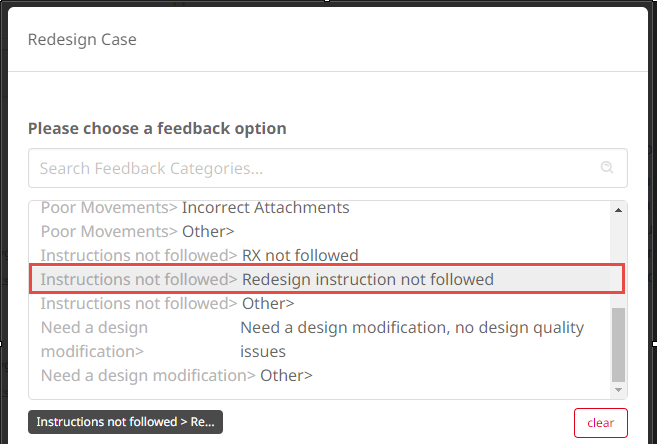
Task: Select the highlighted Redesign instruction not followed option
Action: (x=327, y=279)
